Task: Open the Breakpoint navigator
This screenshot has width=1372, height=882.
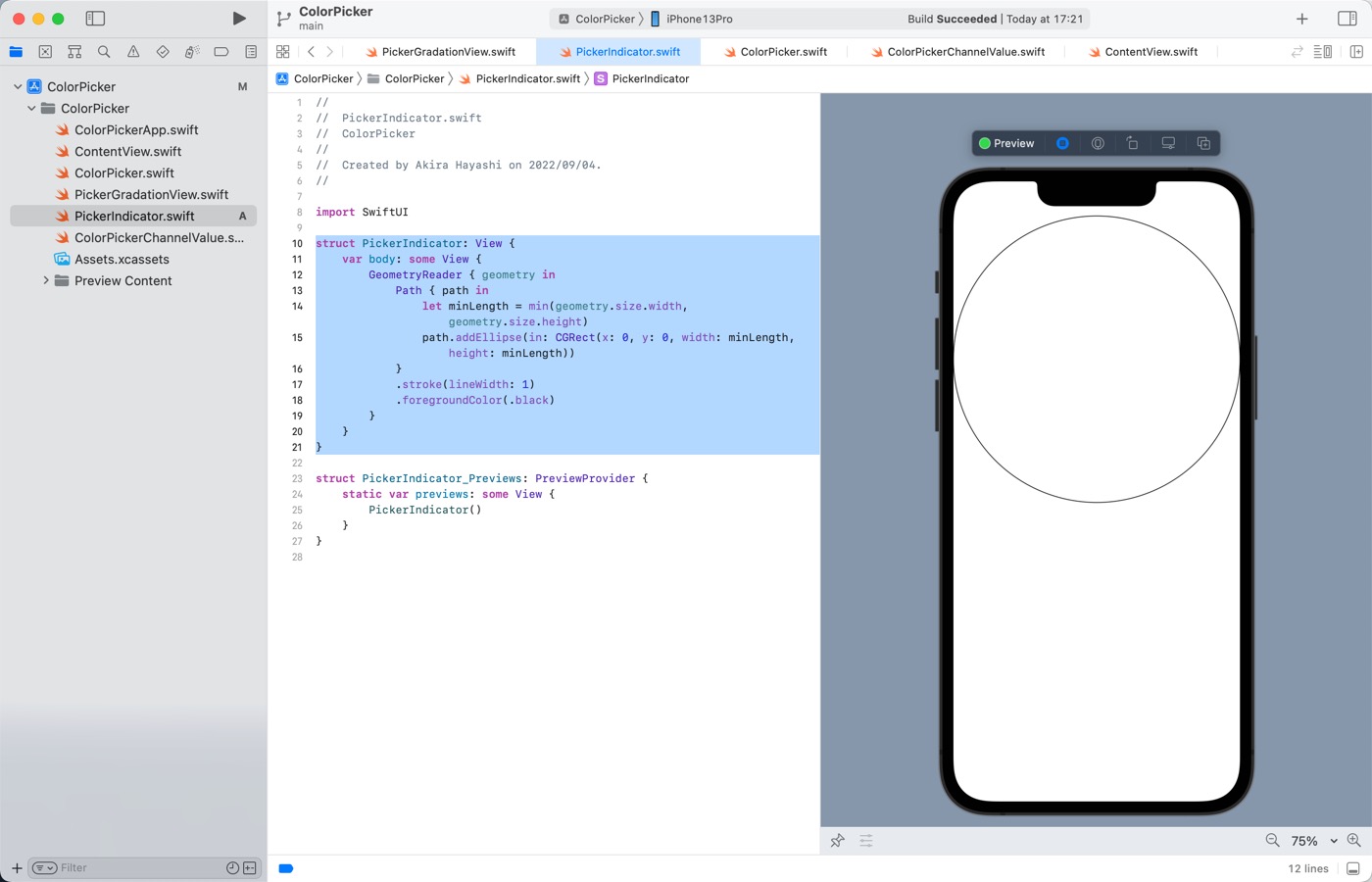Action: (221, 52)
